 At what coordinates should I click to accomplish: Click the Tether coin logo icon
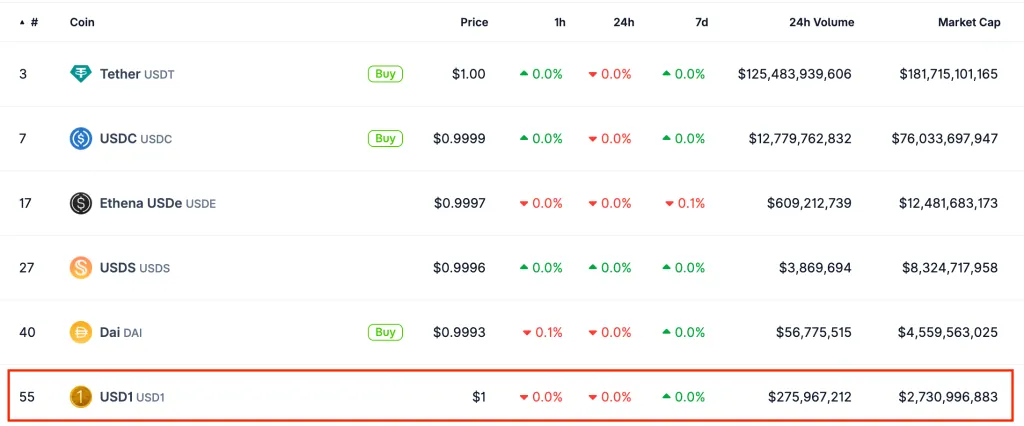pos(81,74)
